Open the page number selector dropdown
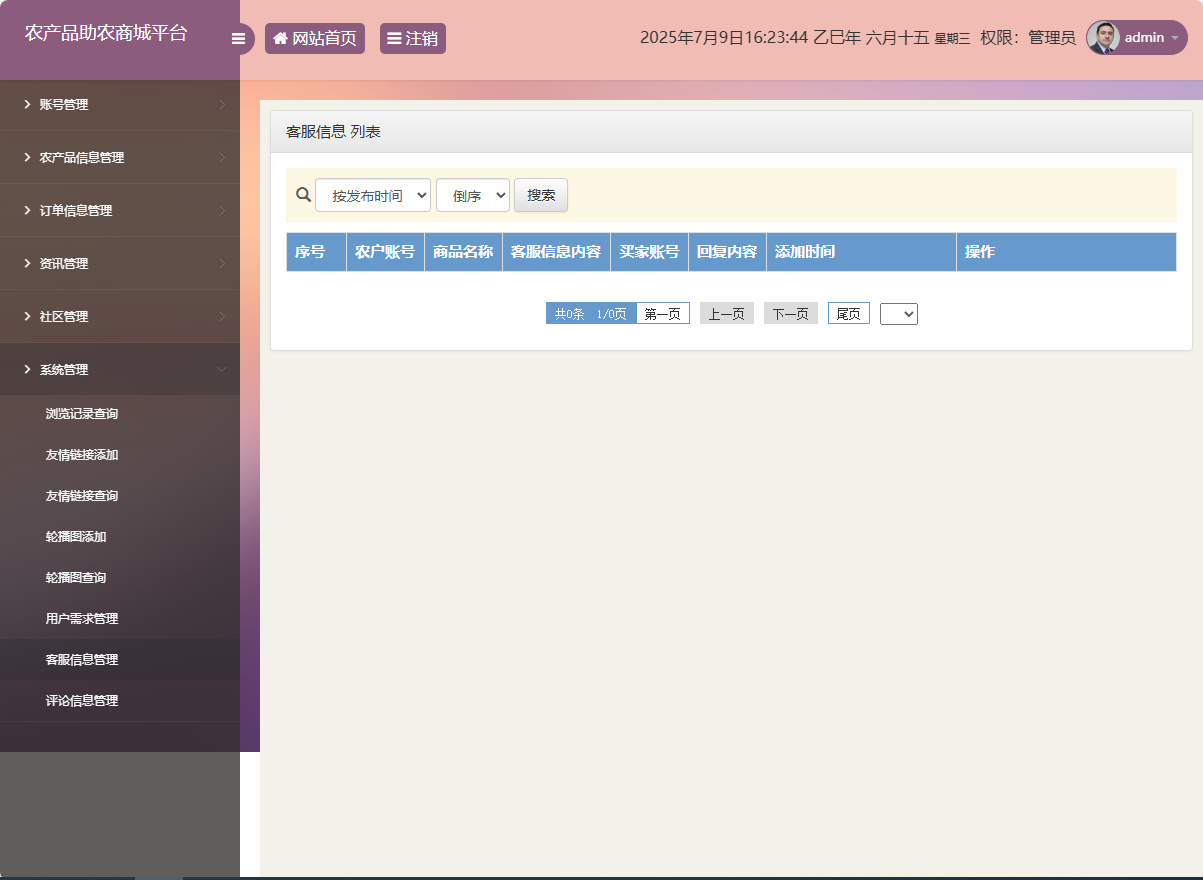The image size is (1203, 880). click(x=898, y=313)
